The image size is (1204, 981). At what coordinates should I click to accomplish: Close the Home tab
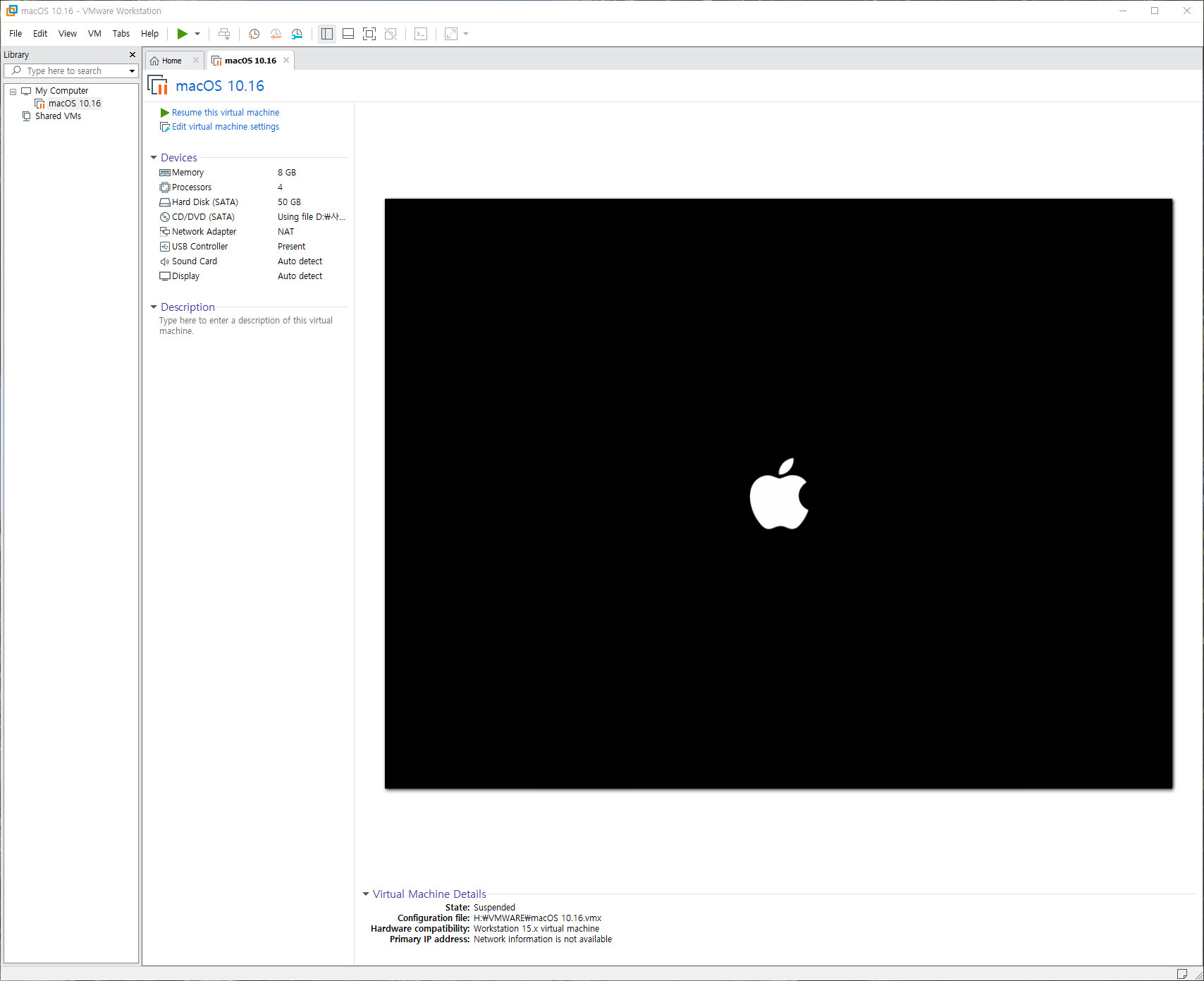tap(196, 61)
